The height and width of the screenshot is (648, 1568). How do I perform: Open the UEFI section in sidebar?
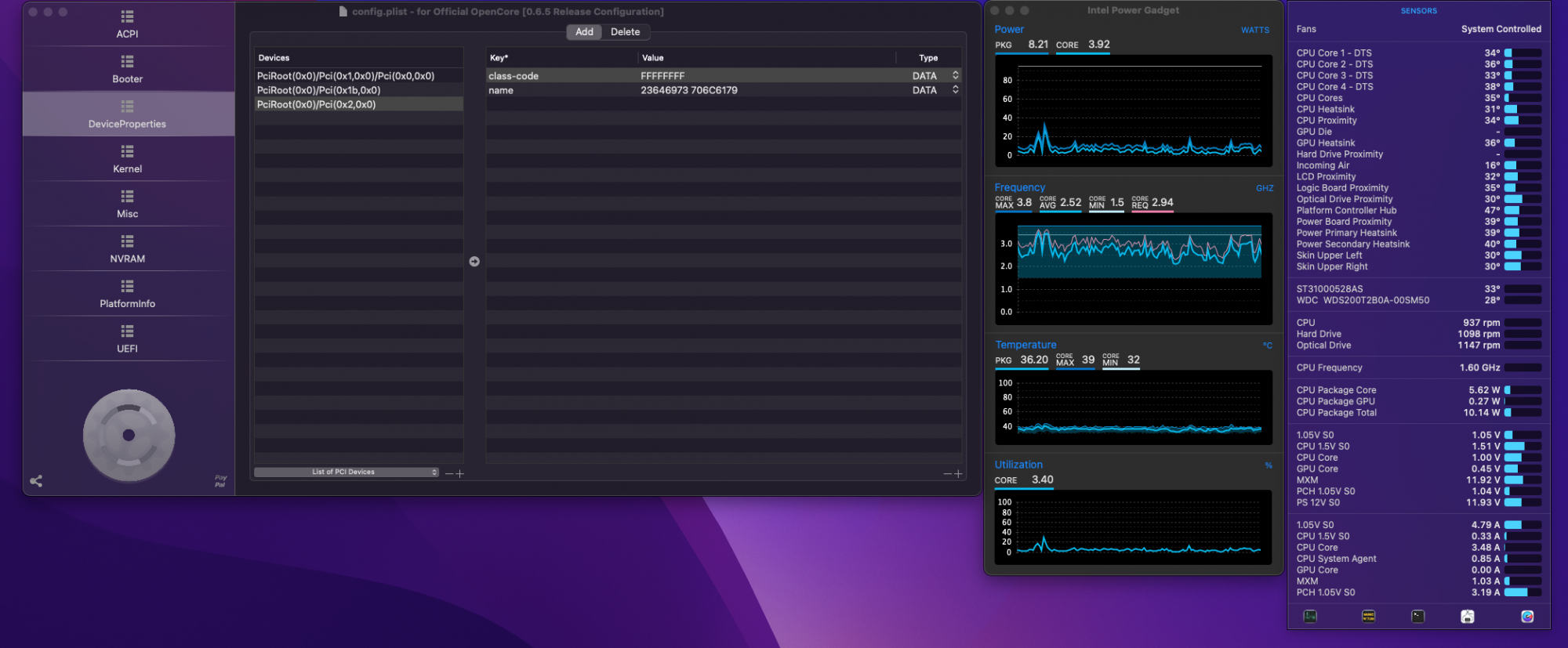coord(128,338)
